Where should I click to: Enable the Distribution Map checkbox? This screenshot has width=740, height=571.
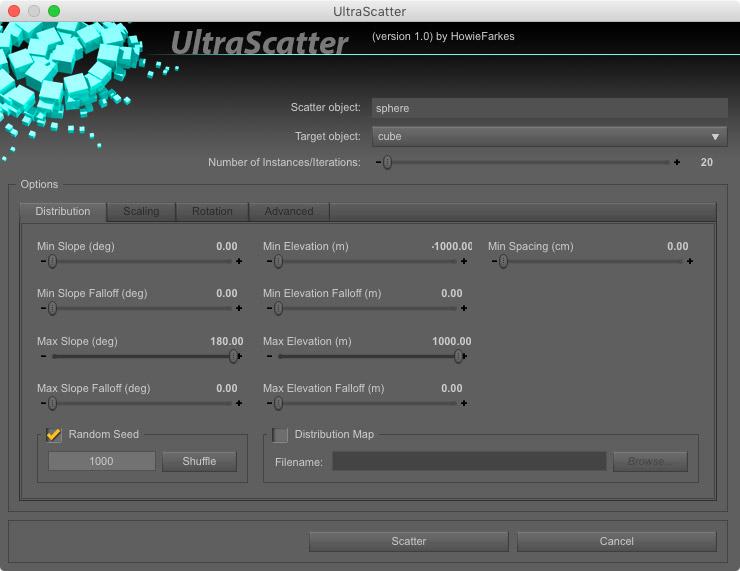(280, 435)
